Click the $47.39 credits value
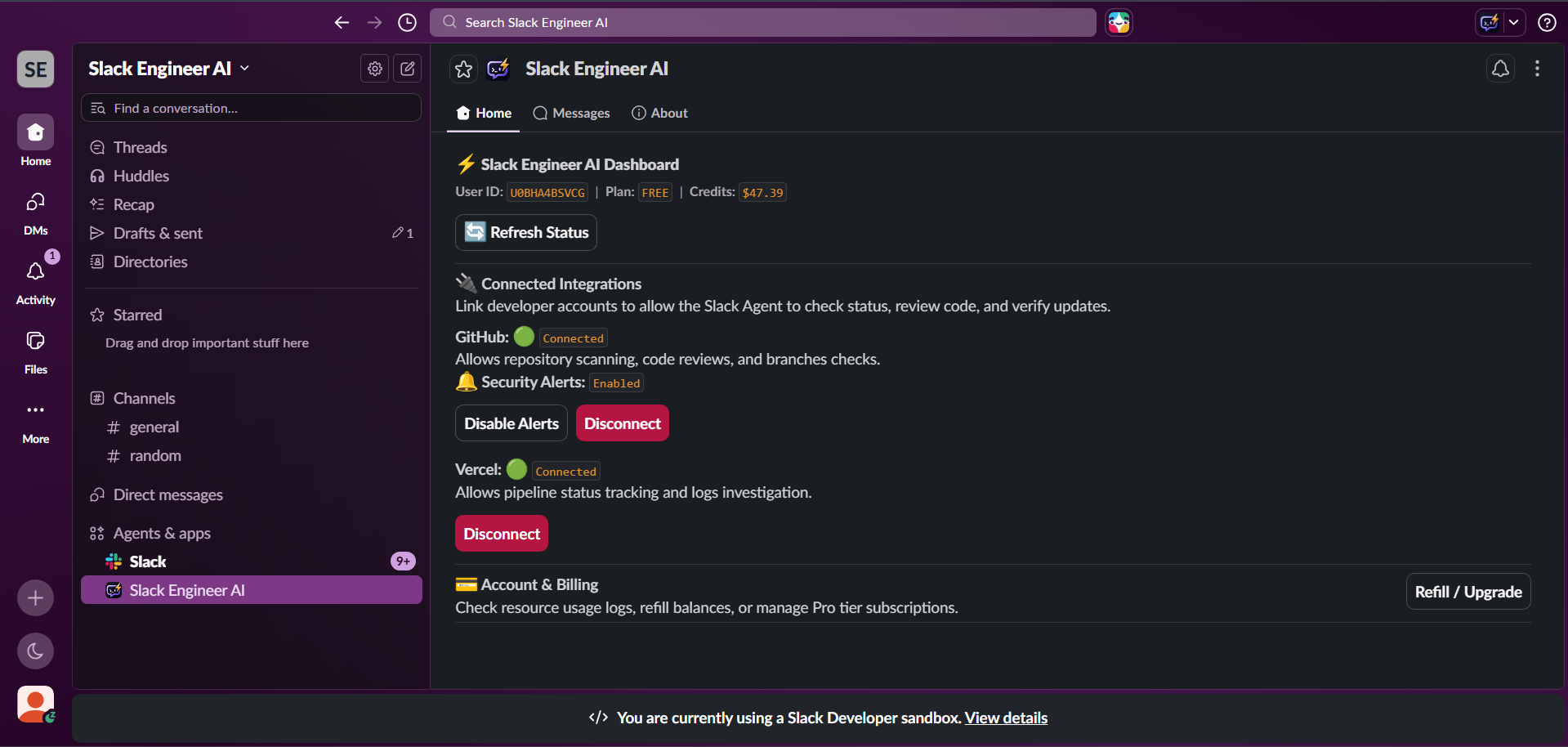The image size is (1568, 747). pos(762,193)
